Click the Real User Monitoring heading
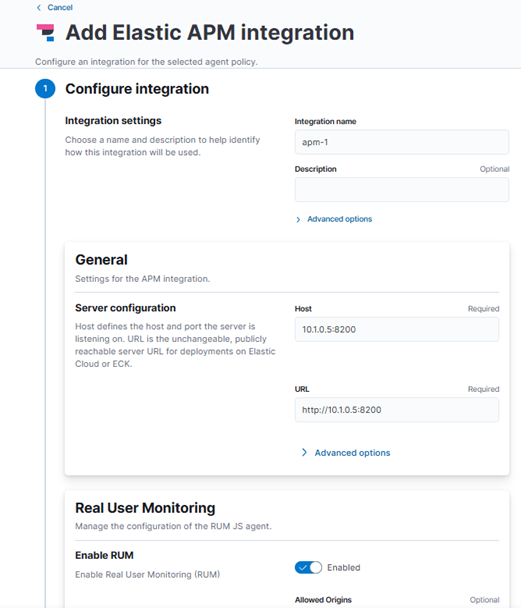521x608 pixels. (x=145, y=508)
